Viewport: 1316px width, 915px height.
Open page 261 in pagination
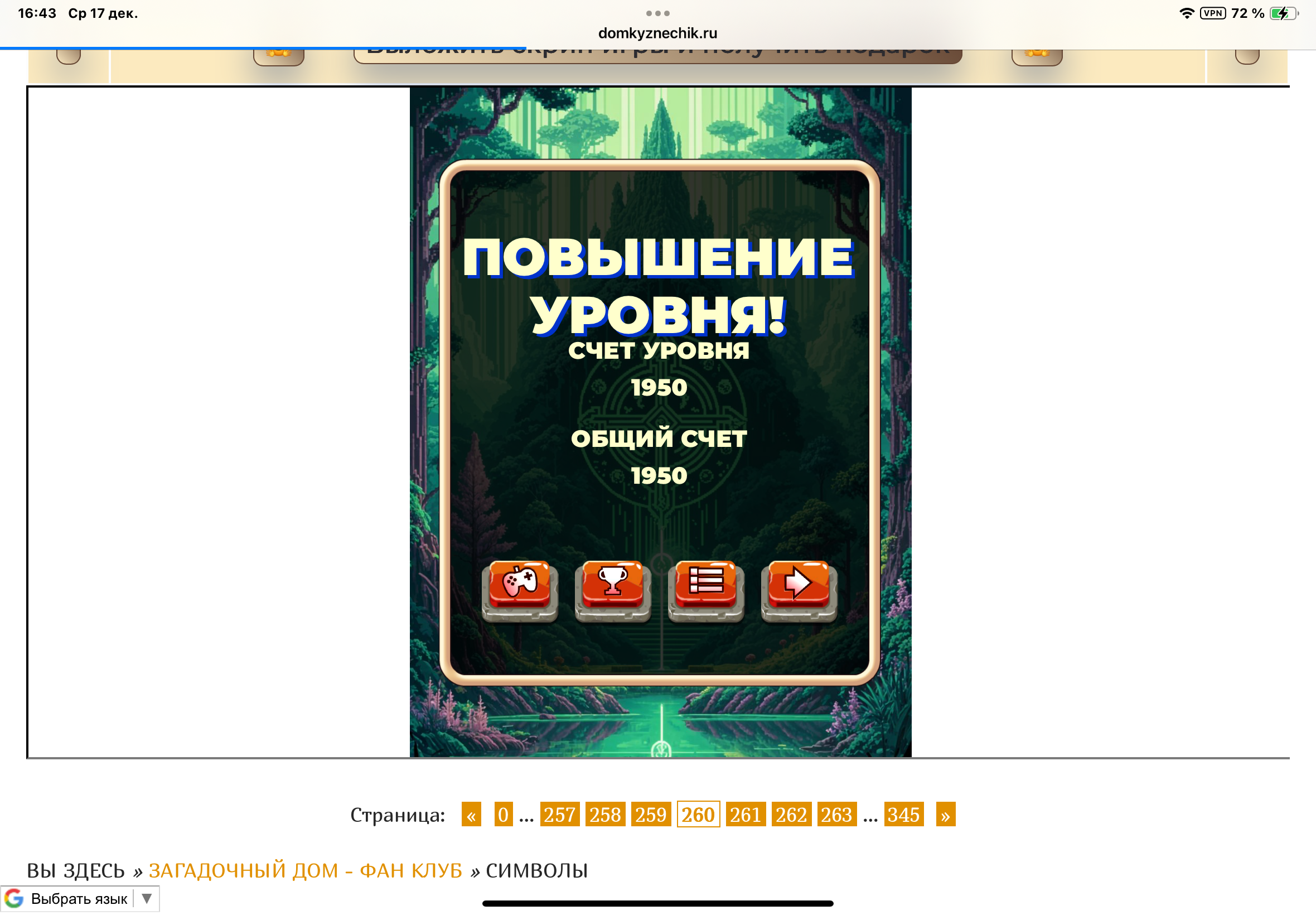[x=745, y=815]
